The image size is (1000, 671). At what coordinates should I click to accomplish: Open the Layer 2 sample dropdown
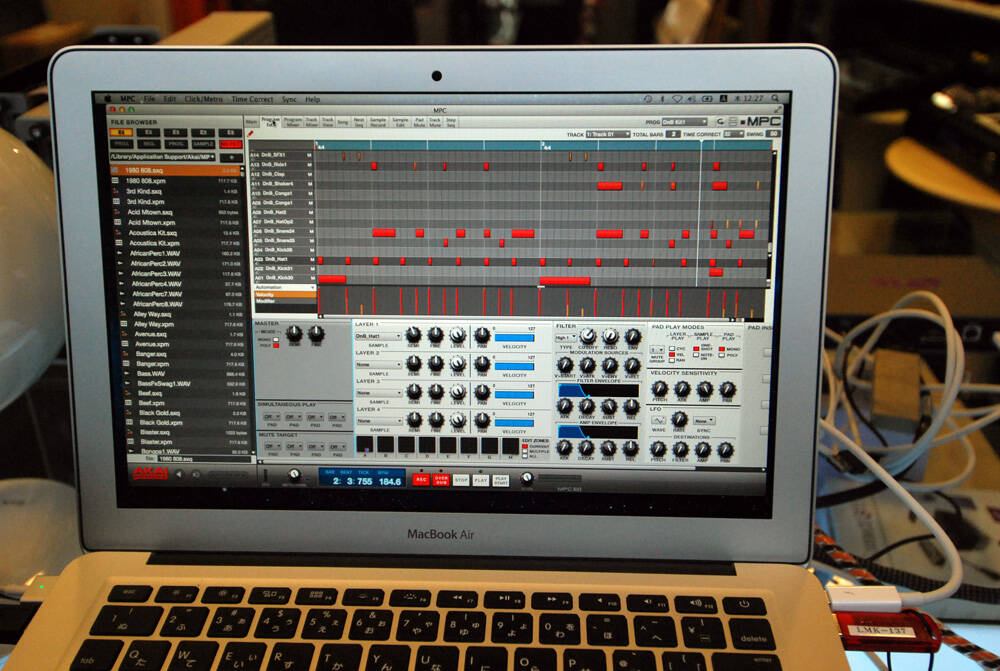coord(378,365)
